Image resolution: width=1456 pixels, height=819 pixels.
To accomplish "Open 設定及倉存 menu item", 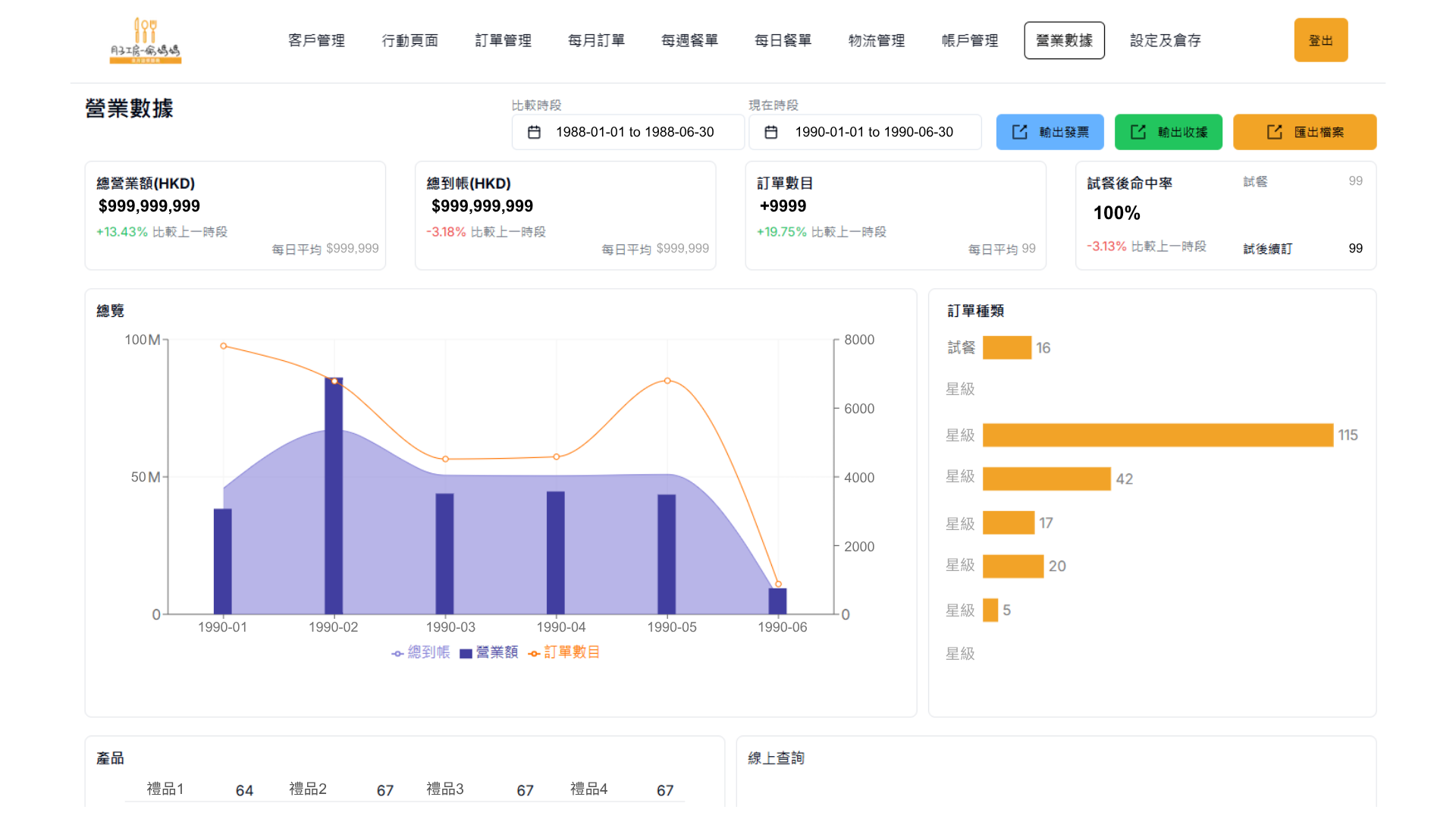I will (x=1165, y=40).
